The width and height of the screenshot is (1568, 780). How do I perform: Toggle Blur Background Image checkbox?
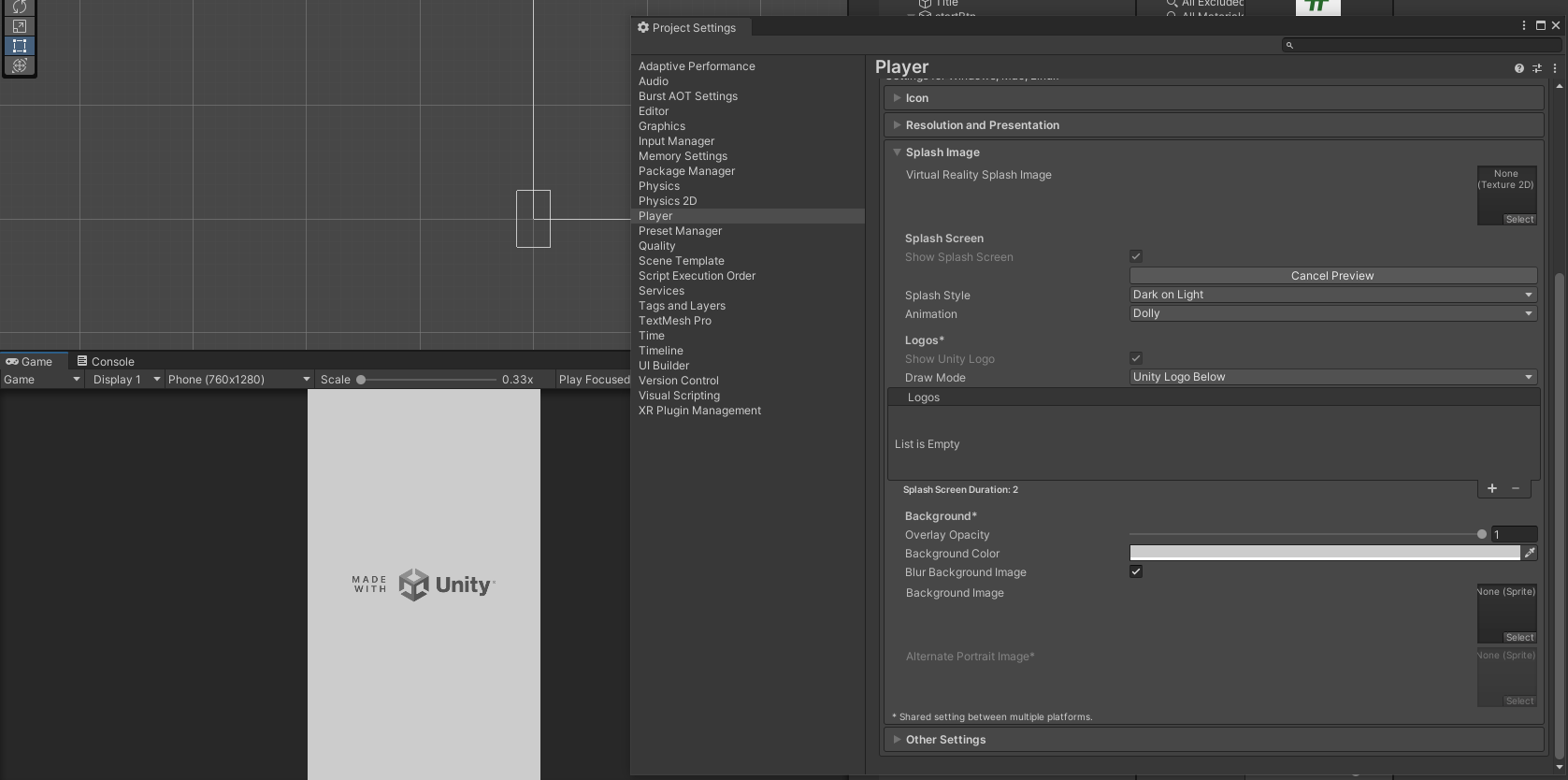click(x=1136, y=571)
